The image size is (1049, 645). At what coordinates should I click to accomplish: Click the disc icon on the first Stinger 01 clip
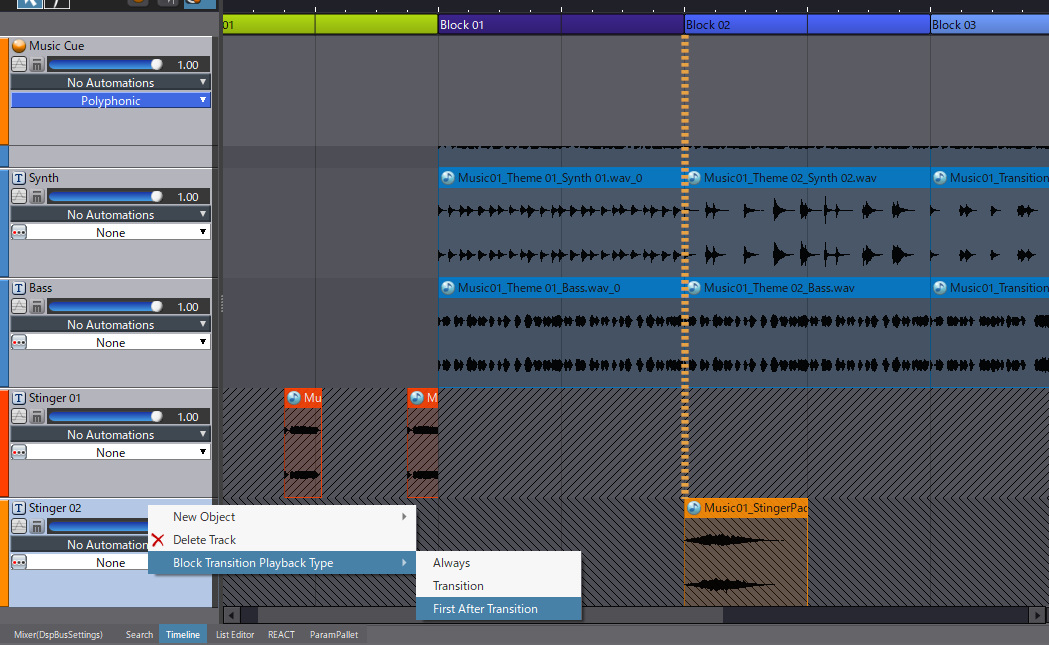pos(294,398)
